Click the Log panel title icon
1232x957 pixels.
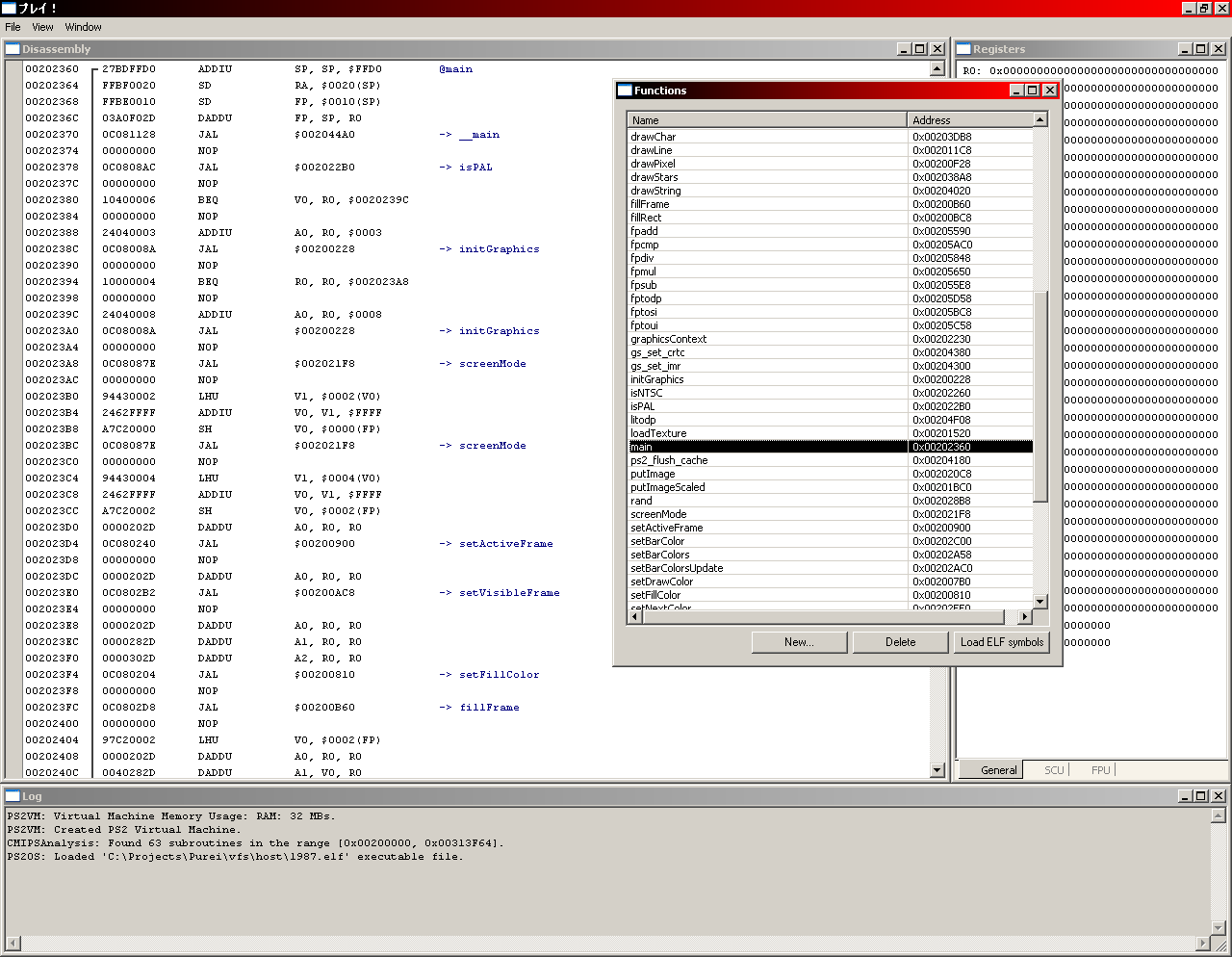13,796
